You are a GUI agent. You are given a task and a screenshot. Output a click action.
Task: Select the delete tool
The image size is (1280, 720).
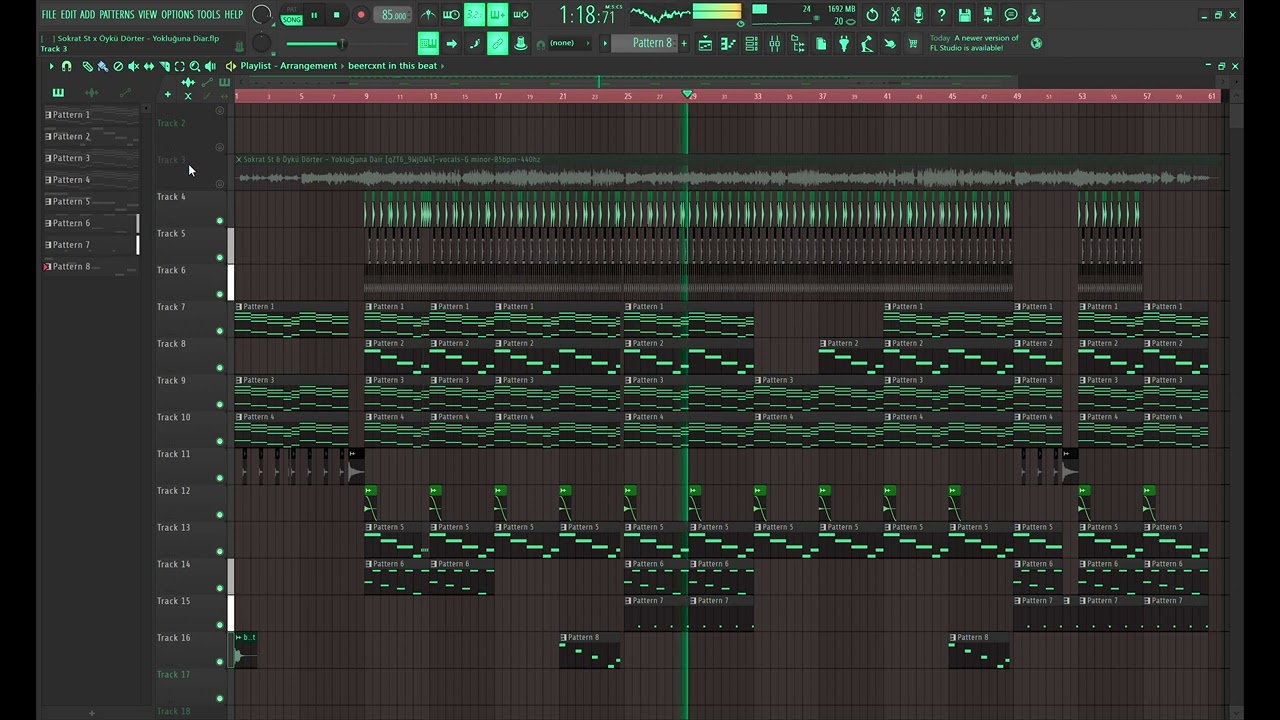click(x=118, y=66)
